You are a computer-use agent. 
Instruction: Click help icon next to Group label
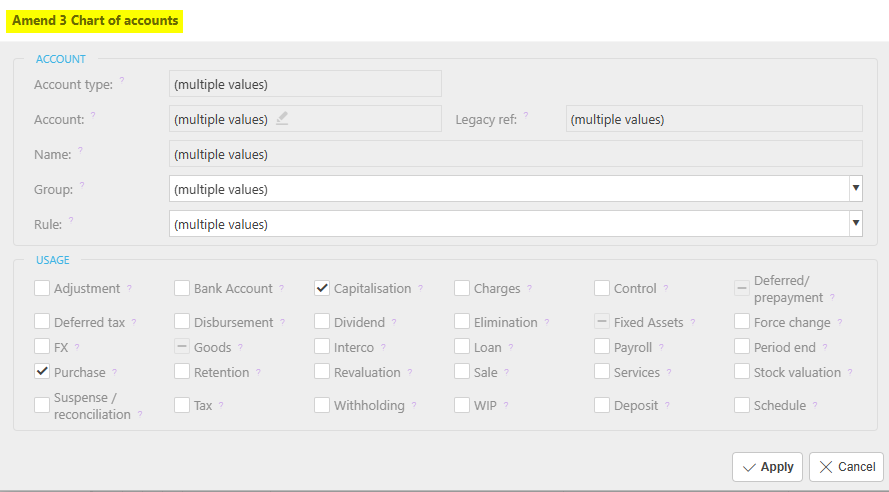click(x=82, y=186)
